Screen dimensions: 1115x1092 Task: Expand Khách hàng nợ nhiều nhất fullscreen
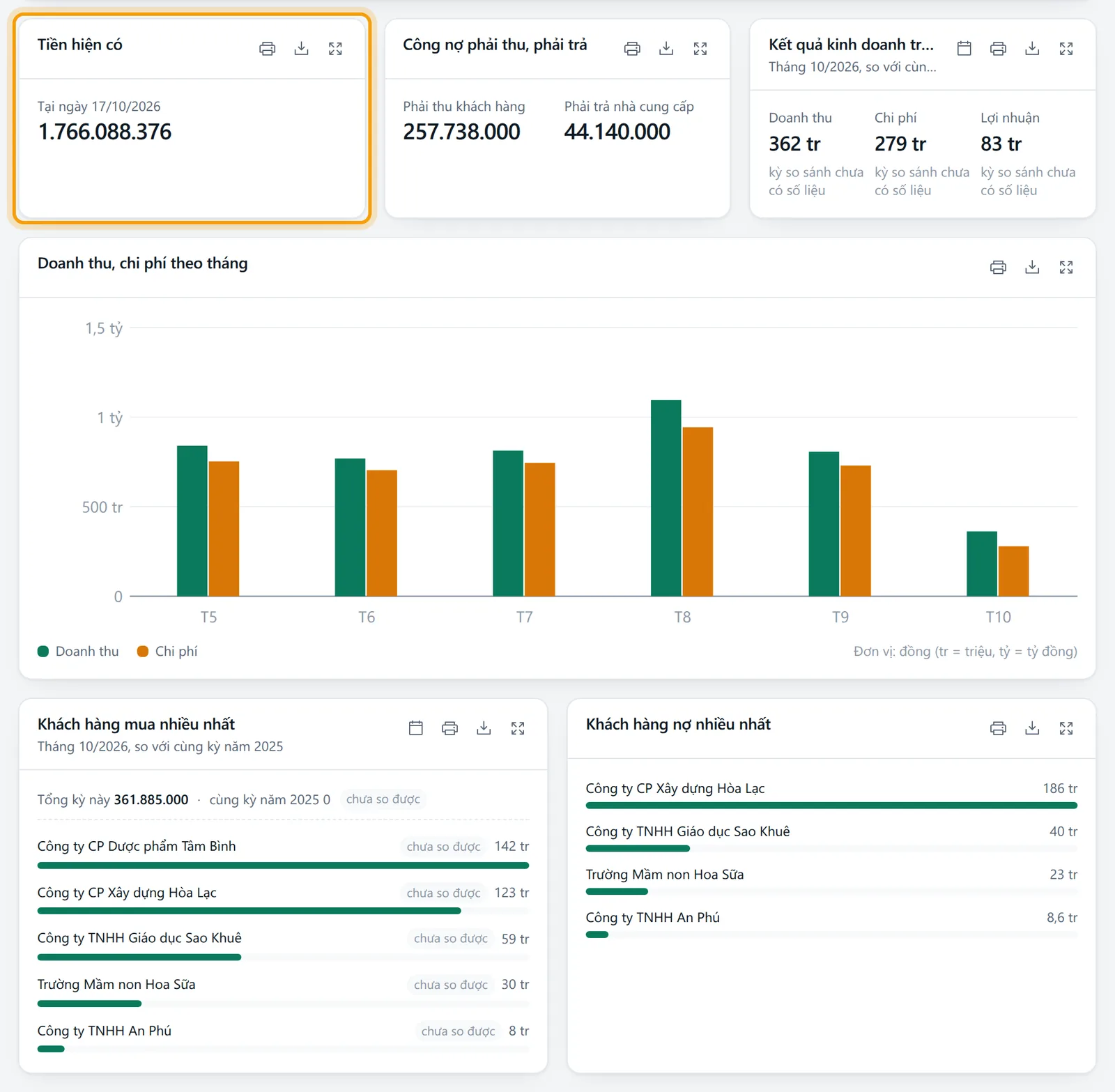click(1066, 728)
